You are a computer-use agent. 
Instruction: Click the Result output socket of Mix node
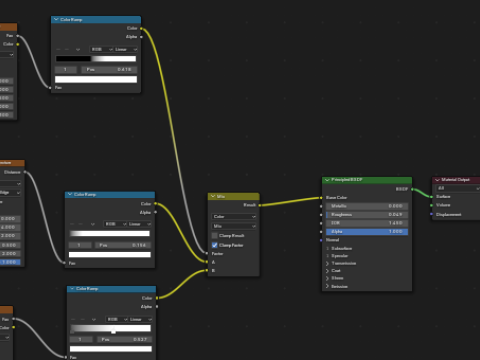(260, 205)
